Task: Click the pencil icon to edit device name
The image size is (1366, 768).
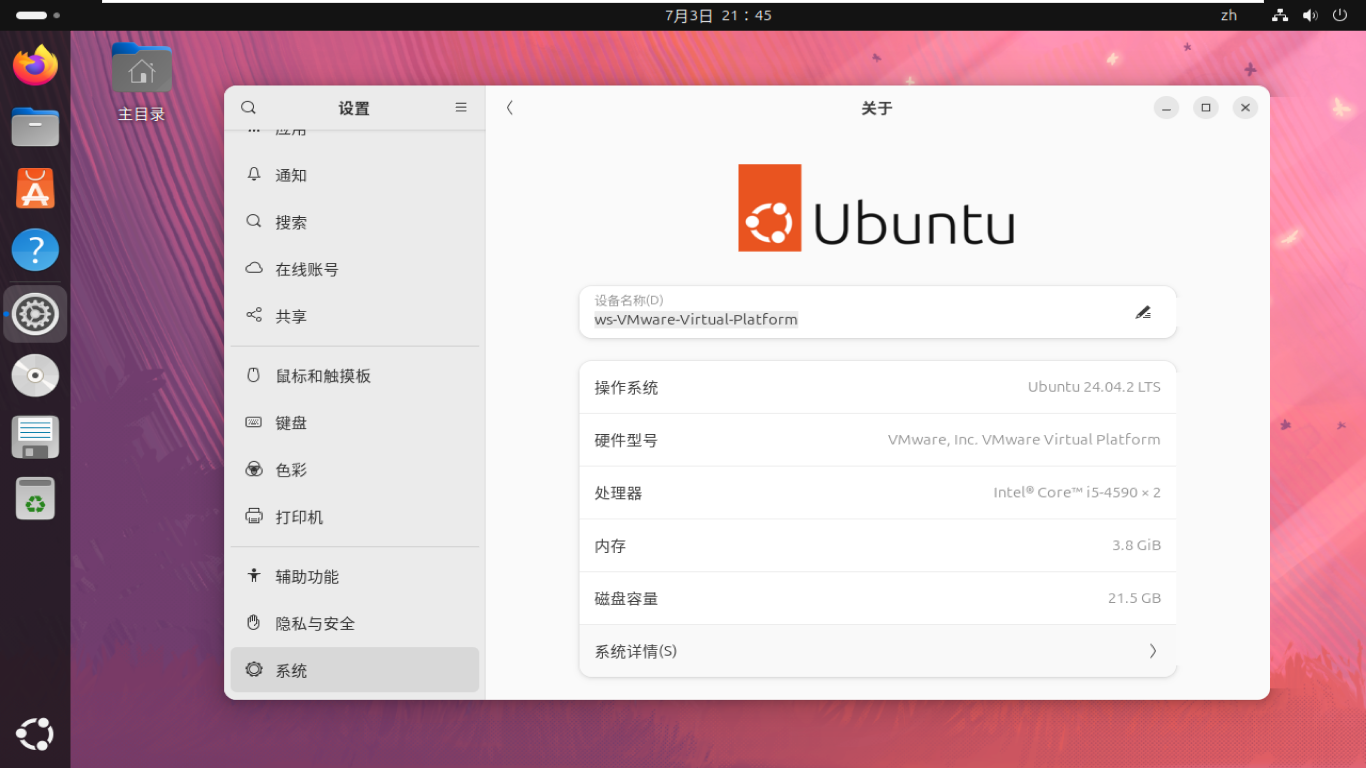Action: 1143,312
